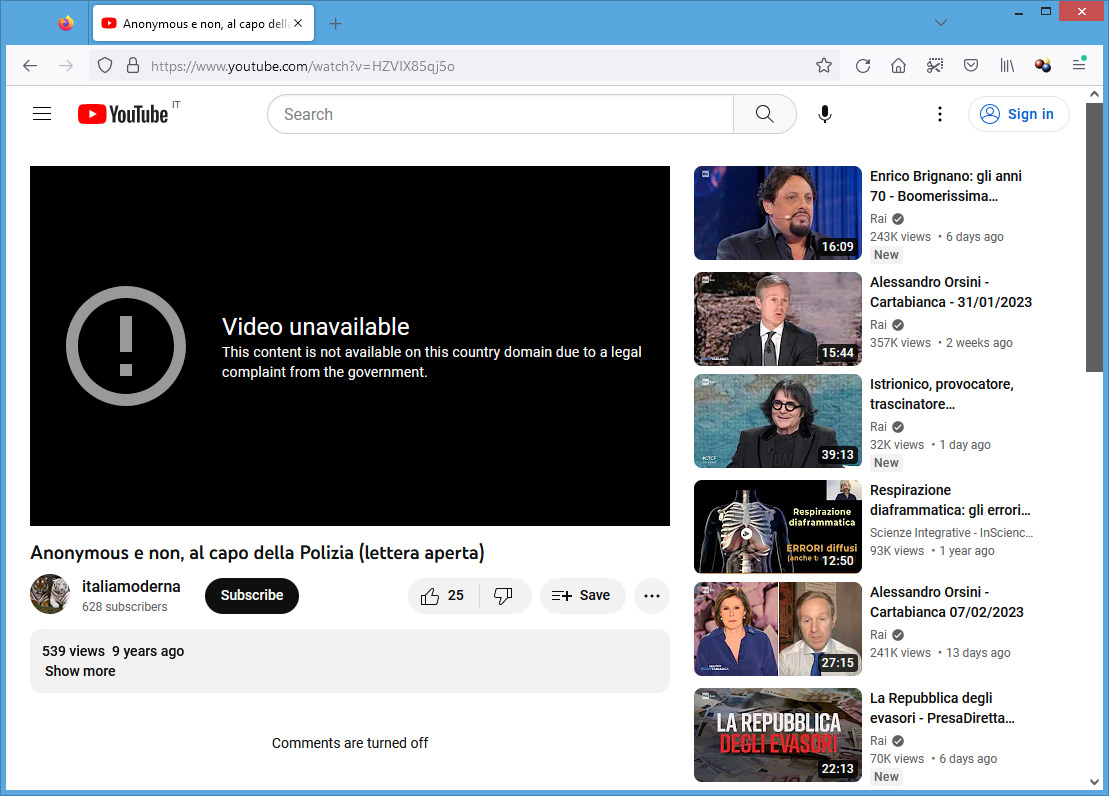
Task: Expand description with Show more
Action: 80,671
